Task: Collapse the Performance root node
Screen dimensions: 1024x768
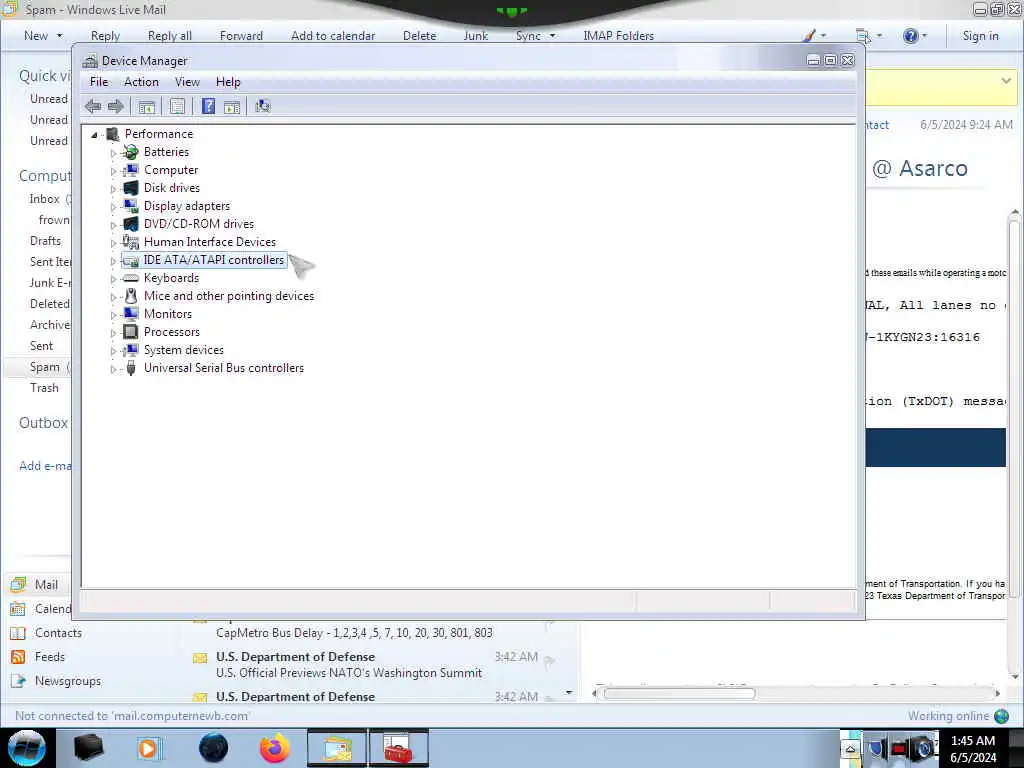Action: pos(94,135)
